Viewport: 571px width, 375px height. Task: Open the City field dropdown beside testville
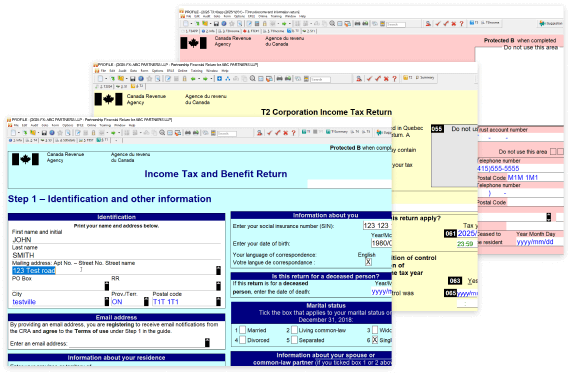click(107, 301)
